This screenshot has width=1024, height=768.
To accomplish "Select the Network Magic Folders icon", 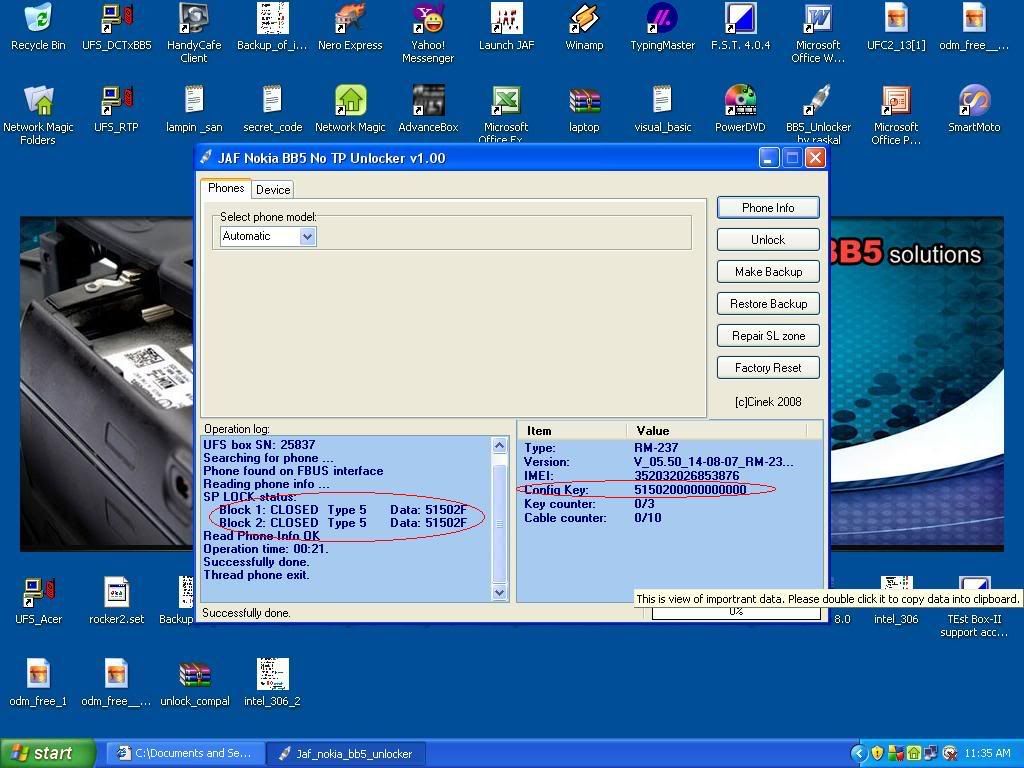I will click(x=38, y=115).
